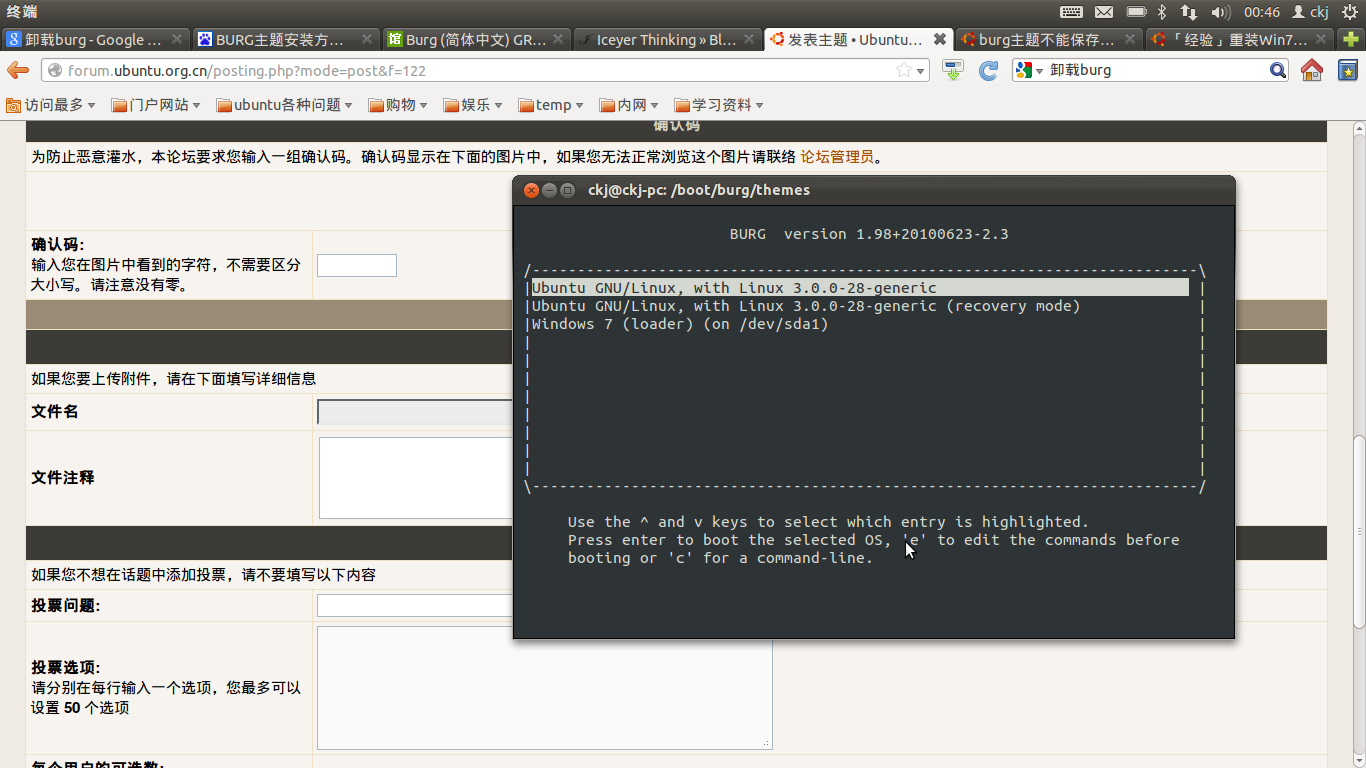Click the 文件名 file name field
The height and width of the screenshot is (768, 1366).
click(x=415, y=412)
